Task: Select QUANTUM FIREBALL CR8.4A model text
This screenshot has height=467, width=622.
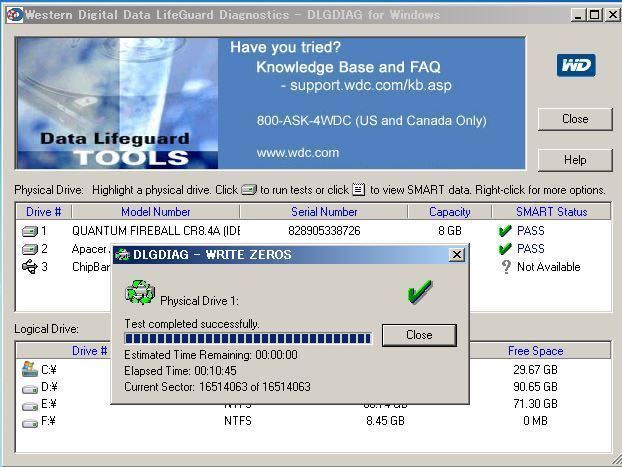Action: click(156, 231)
